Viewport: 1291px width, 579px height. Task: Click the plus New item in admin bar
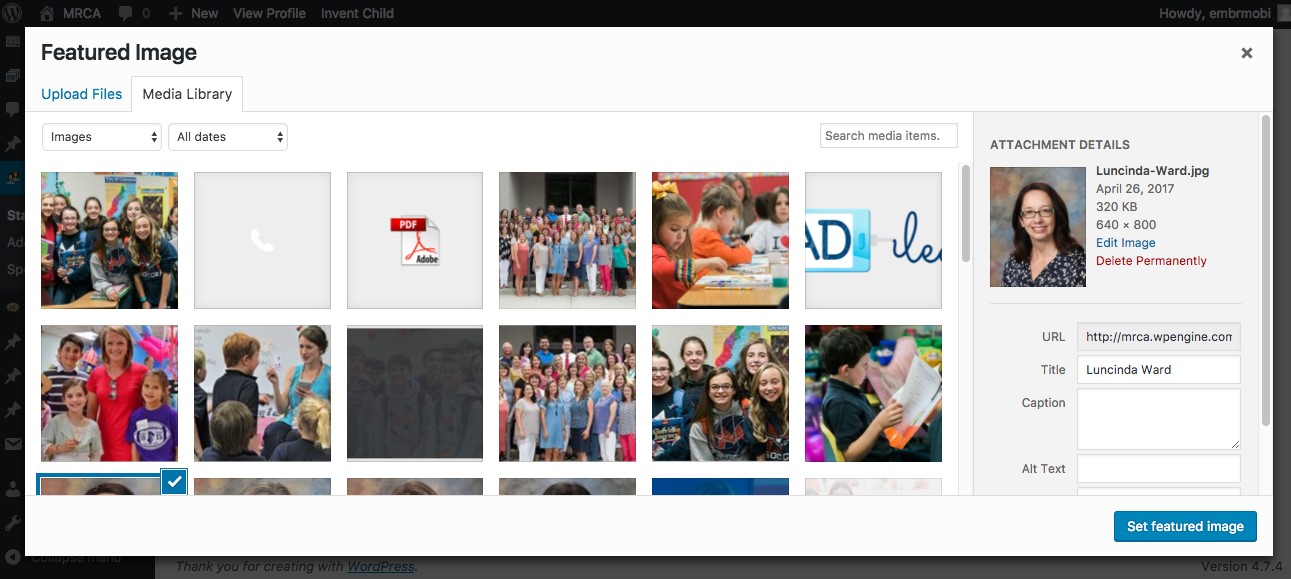pos(193,13)
